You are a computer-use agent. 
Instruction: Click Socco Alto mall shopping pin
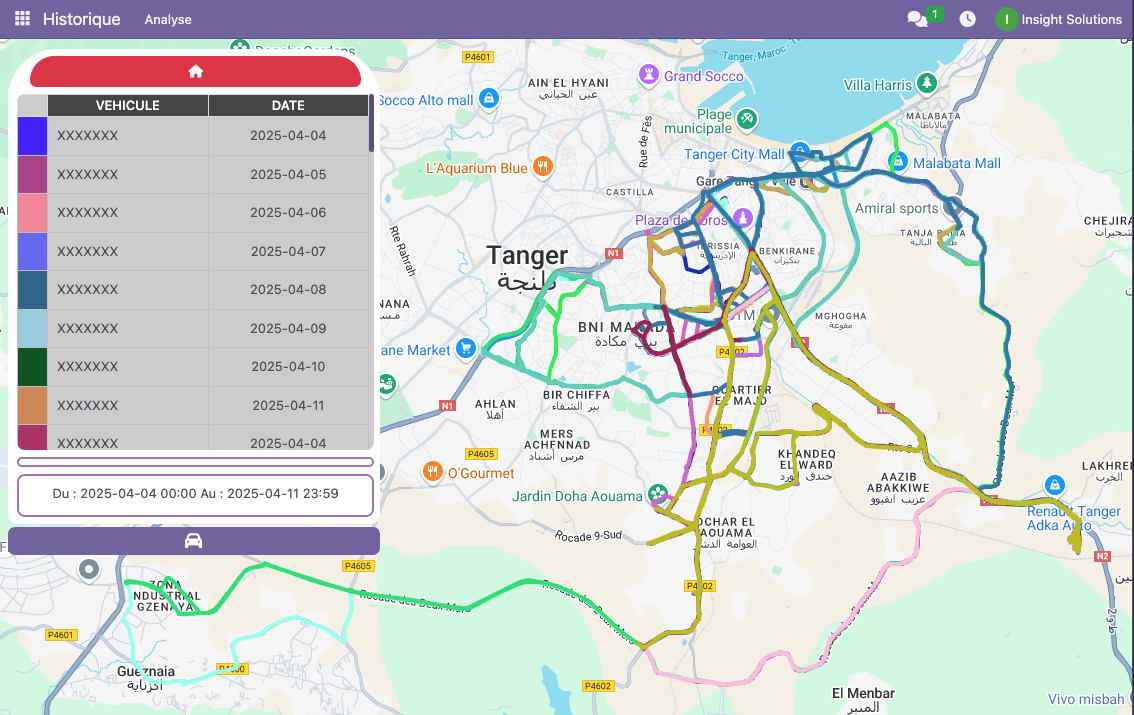pos(489,98)
